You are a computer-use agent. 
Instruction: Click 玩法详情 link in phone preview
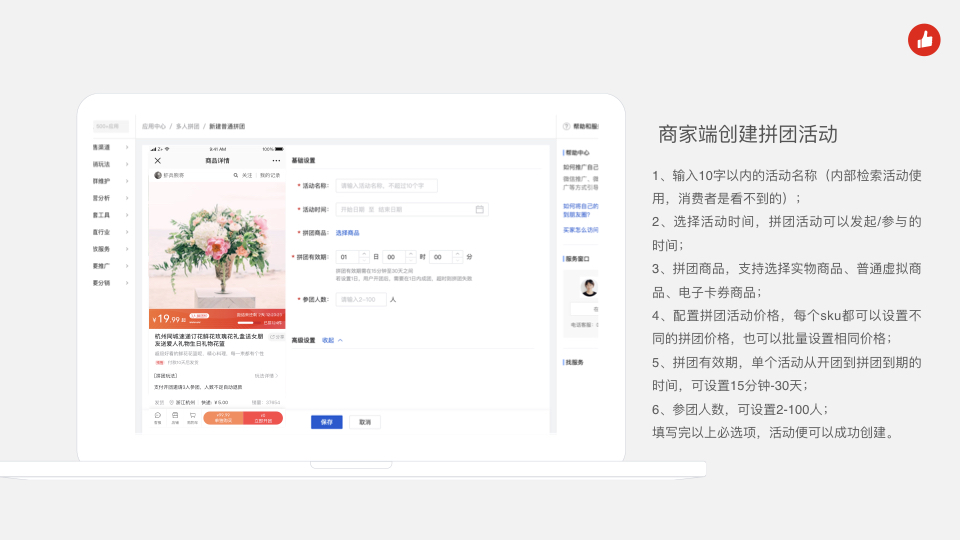click(266, 375)
